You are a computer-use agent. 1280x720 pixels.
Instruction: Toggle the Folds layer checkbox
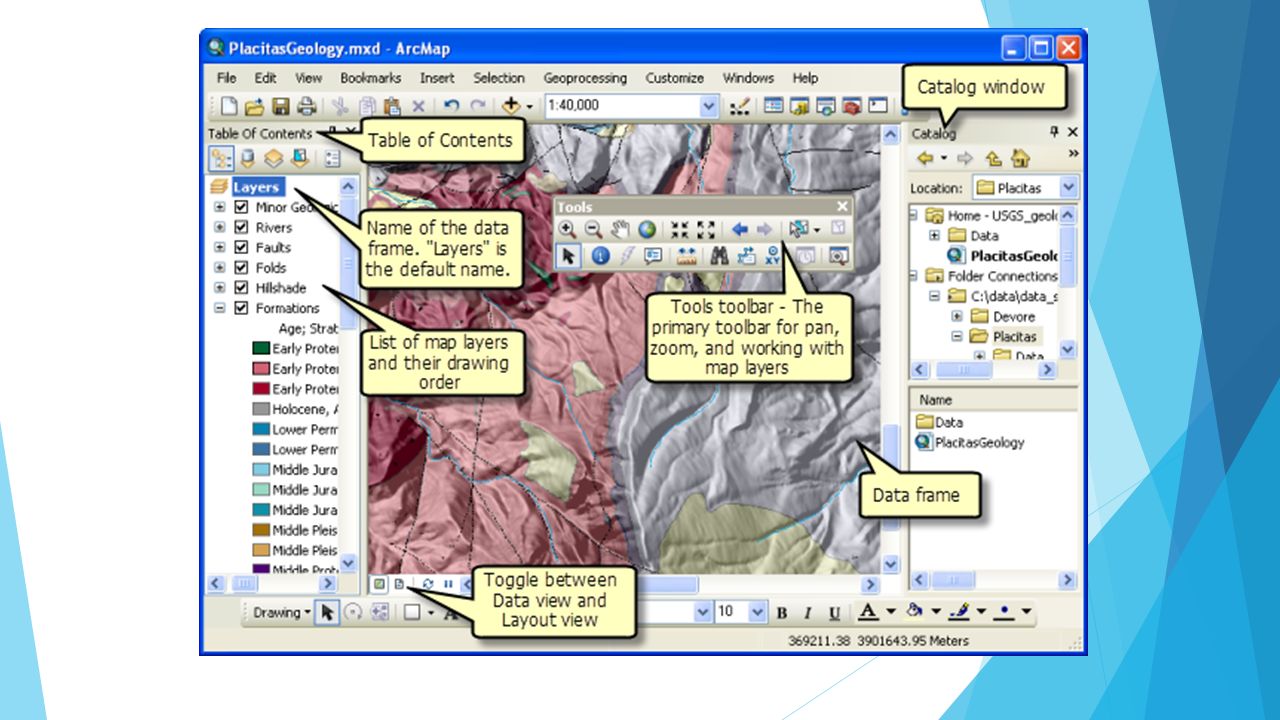coord(241,268)
